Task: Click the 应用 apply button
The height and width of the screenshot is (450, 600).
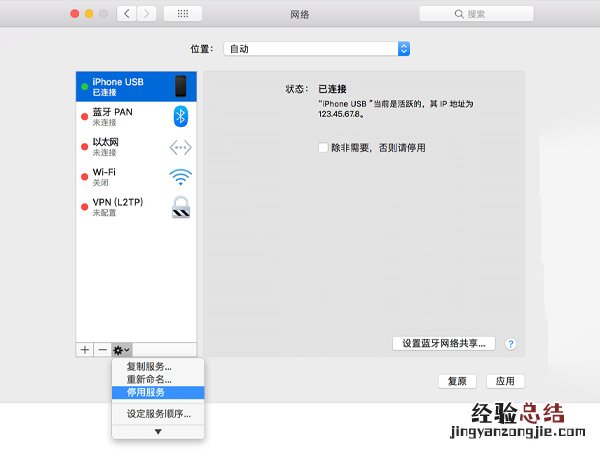Action: coord(505,381)
